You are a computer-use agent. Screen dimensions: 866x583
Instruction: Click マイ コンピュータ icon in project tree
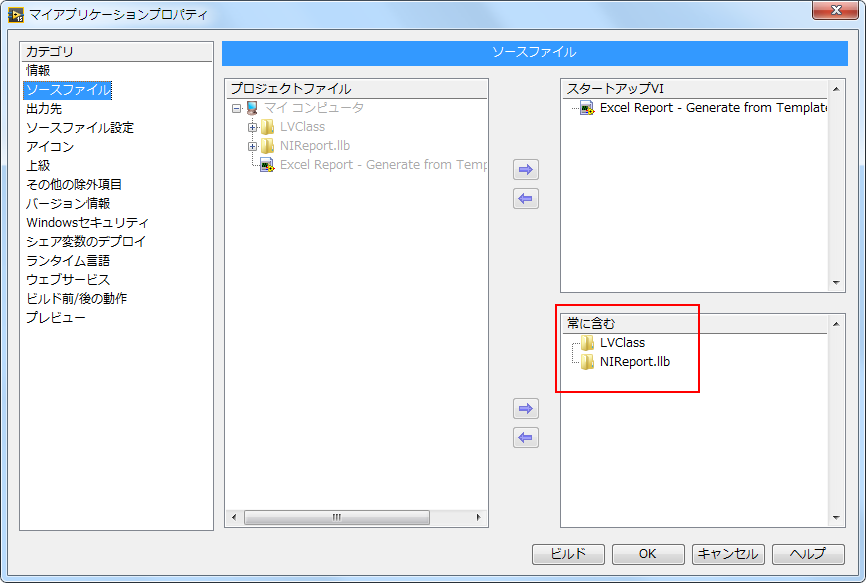click(x=252, y=108)
